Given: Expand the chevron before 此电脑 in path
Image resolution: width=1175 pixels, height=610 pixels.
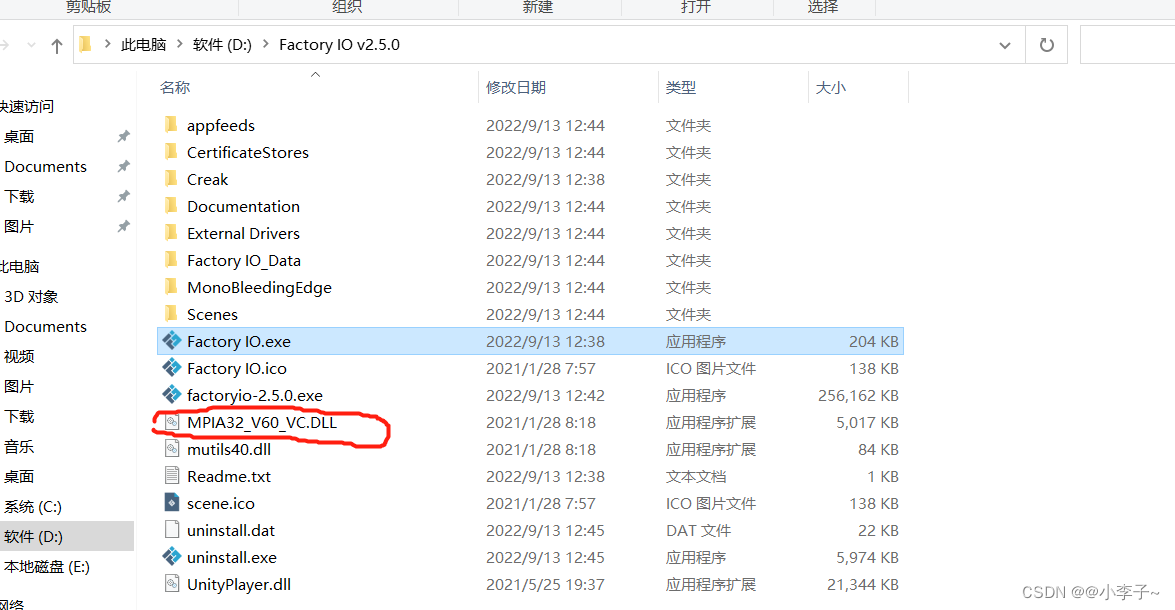Looking at the screenshot, I should (x=107, y=44).
